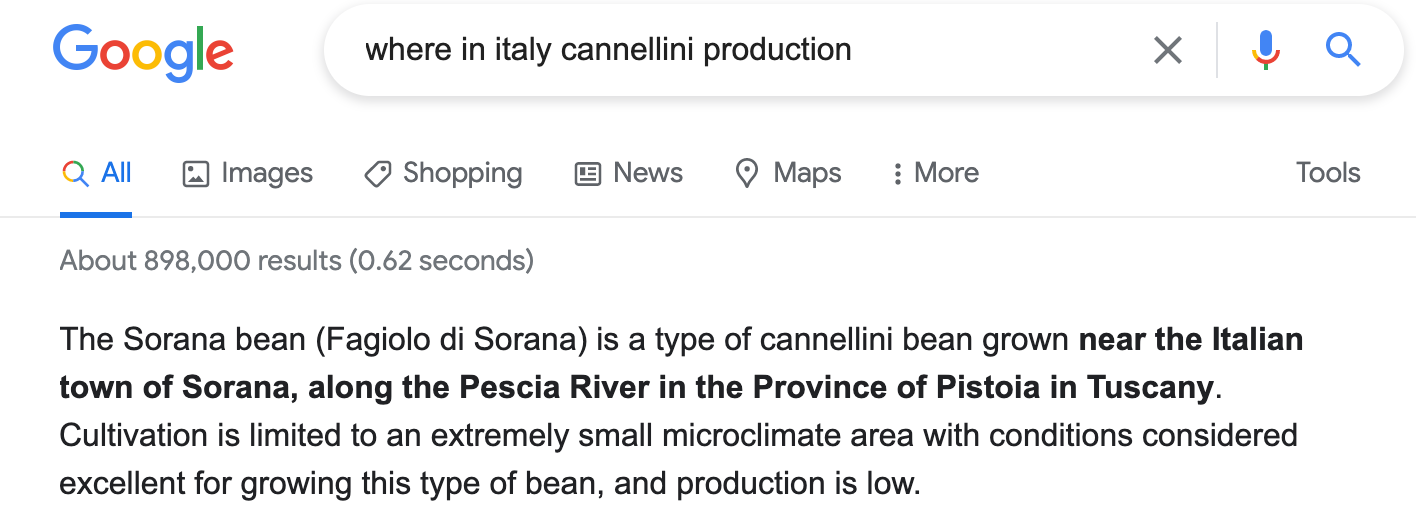Viewport: 1416px width, 530px height.
Task: Click the three-dot icon beside More
Action: (x=898, y=174)
